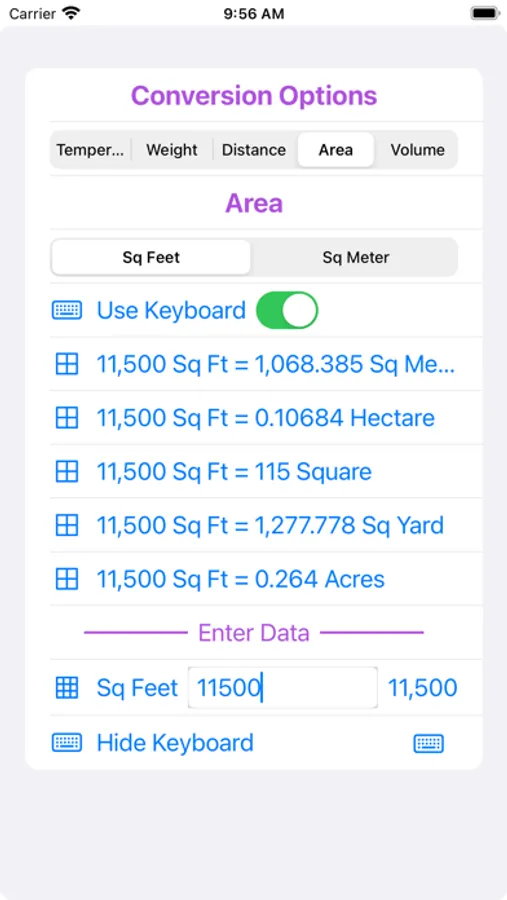This screenshot has width=507, height=900.
Task: Tap the Hide Keyboard label
Action: pos(175,743)
